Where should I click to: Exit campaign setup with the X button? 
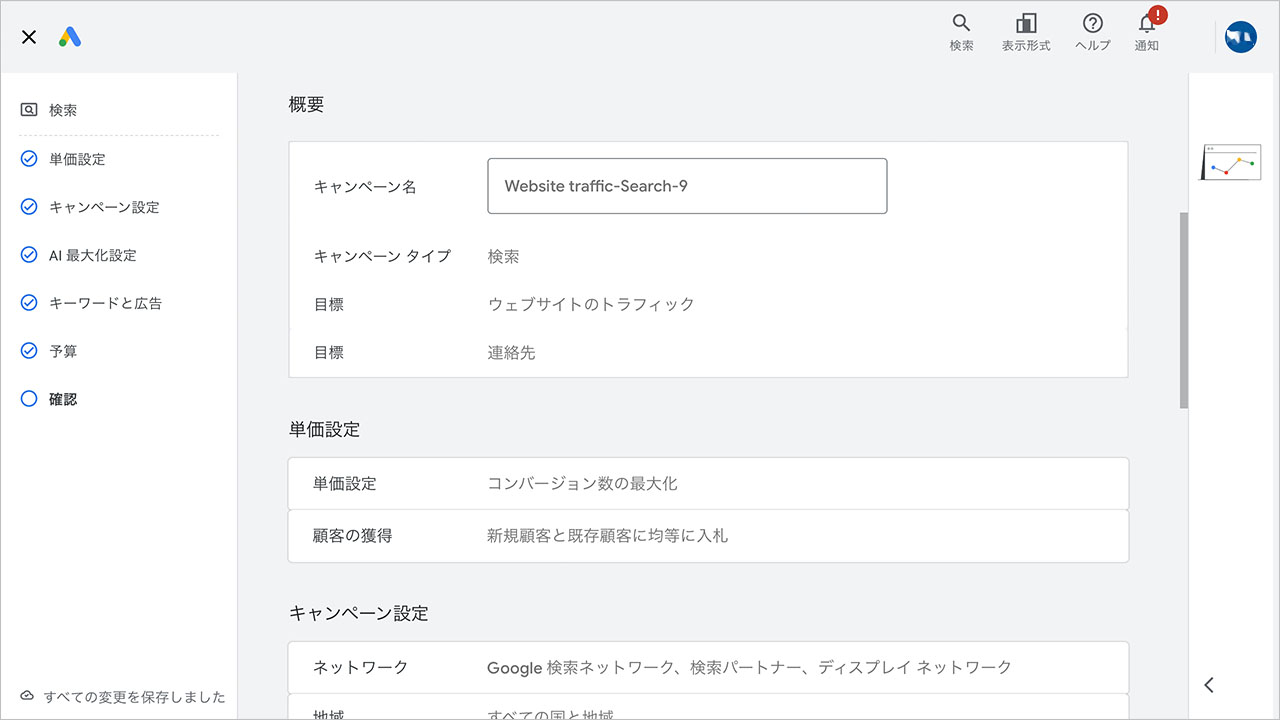tap(28, 37)
